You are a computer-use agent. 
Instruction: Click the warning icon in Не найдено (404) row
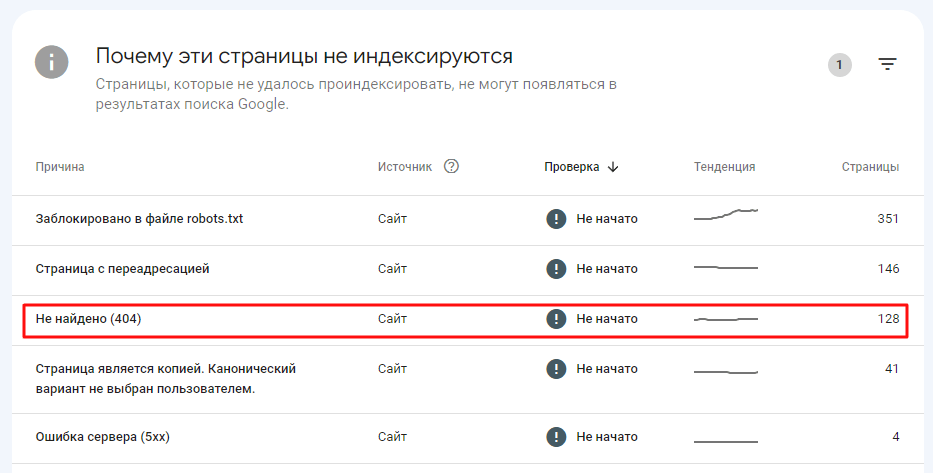click(556, 319)
